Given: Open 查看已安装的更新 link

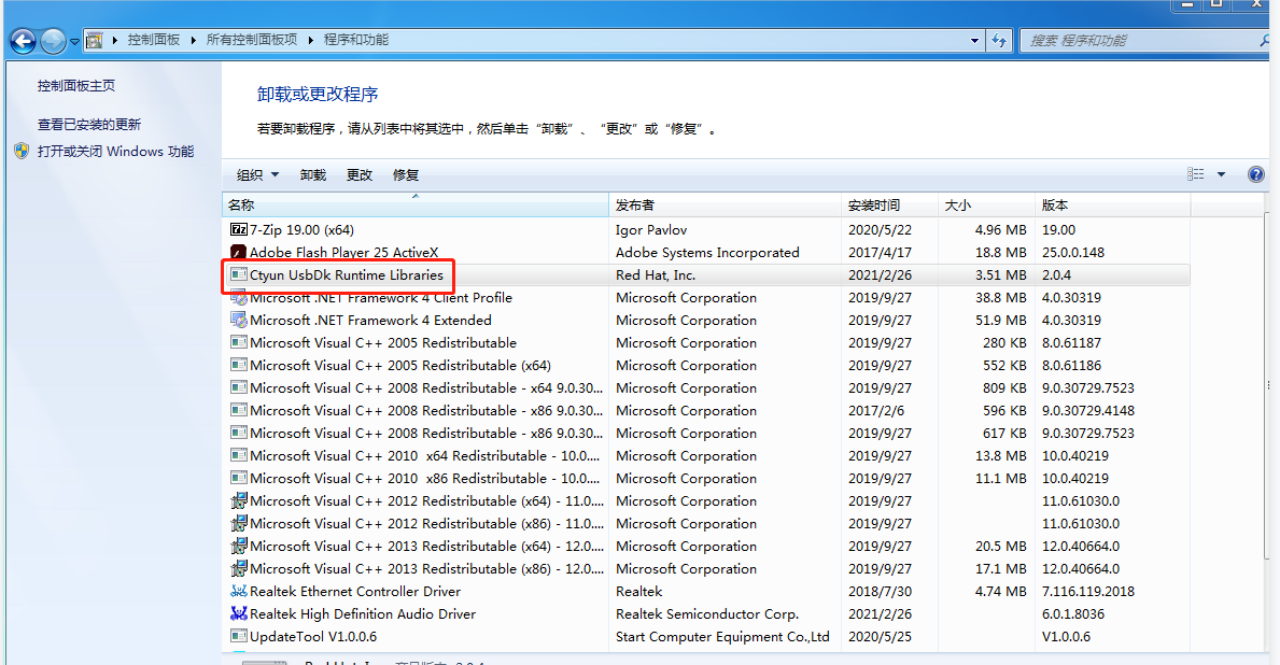Looking at the screenshot, I should [x=89, y=125].
